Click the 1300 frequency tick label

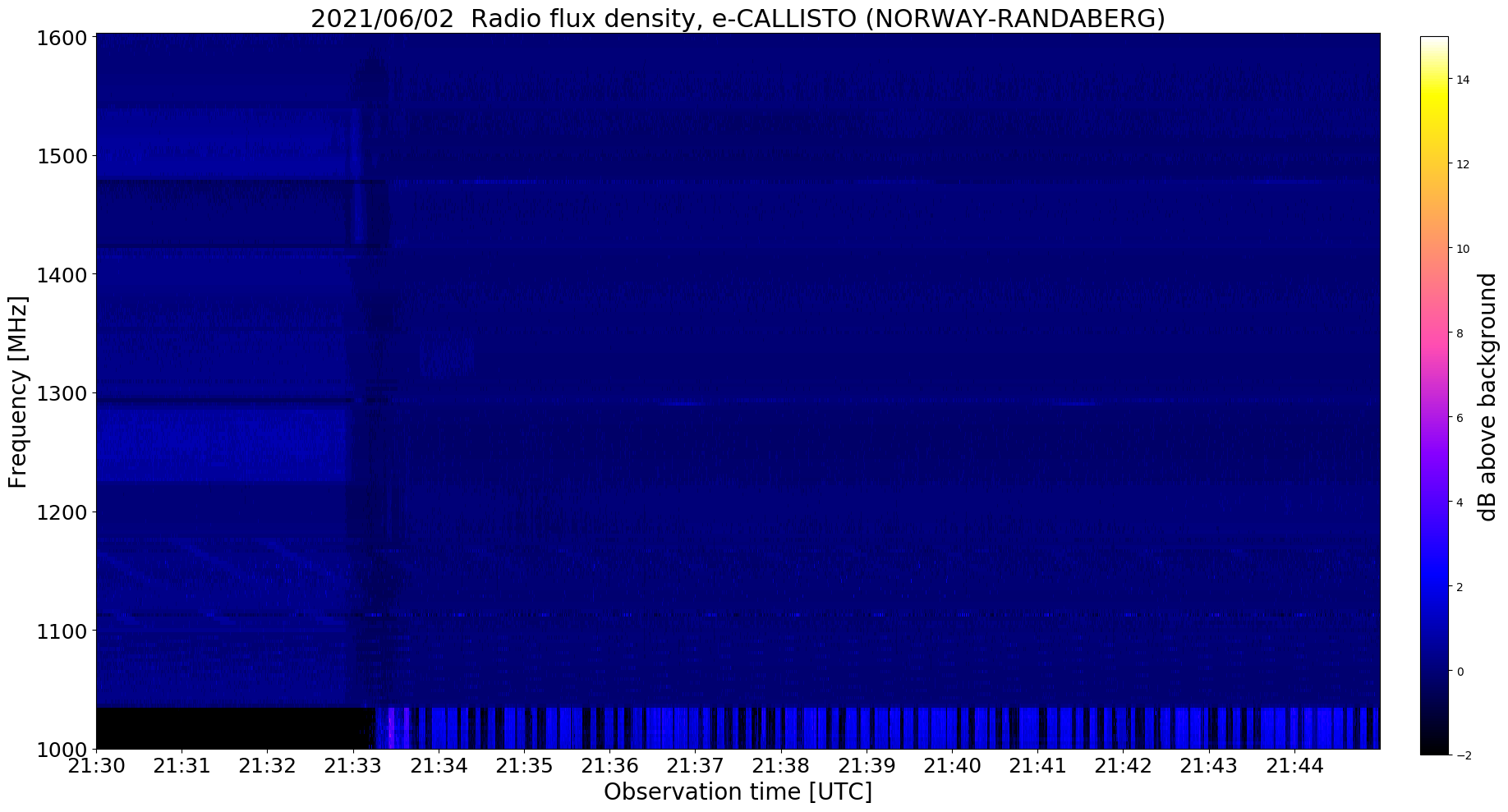click(x=63, y=393)
